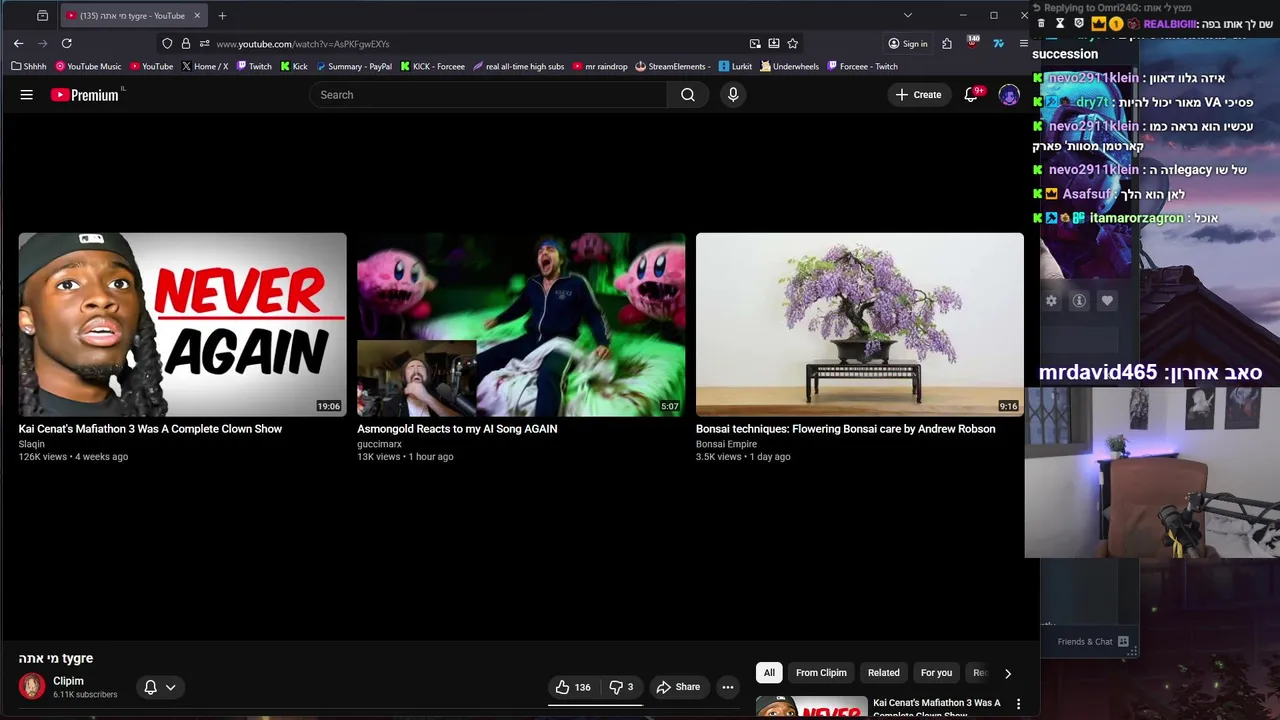The height and width of the screenshot is (720, 1280).
Task: Click username itamarorzagron in chat
Action: pos(1137,218)
